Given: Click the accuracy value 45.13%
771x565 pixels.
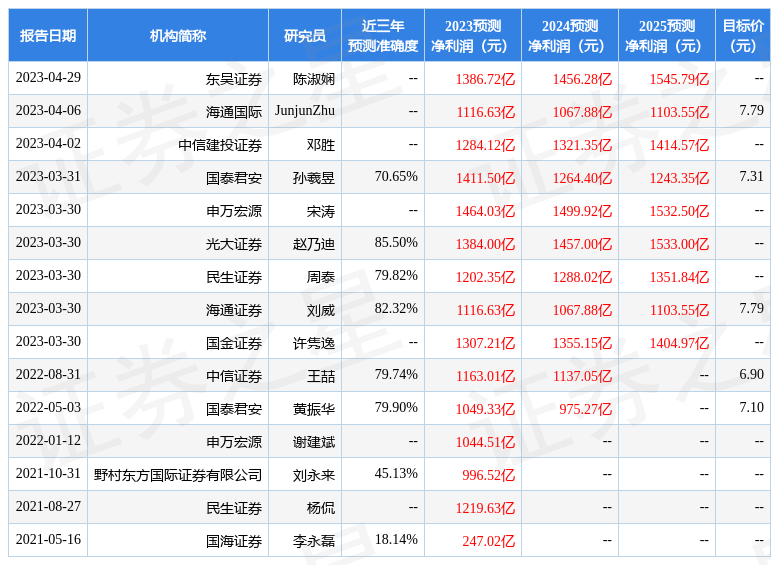Looking at the screenshot, I should click(396, 474).
